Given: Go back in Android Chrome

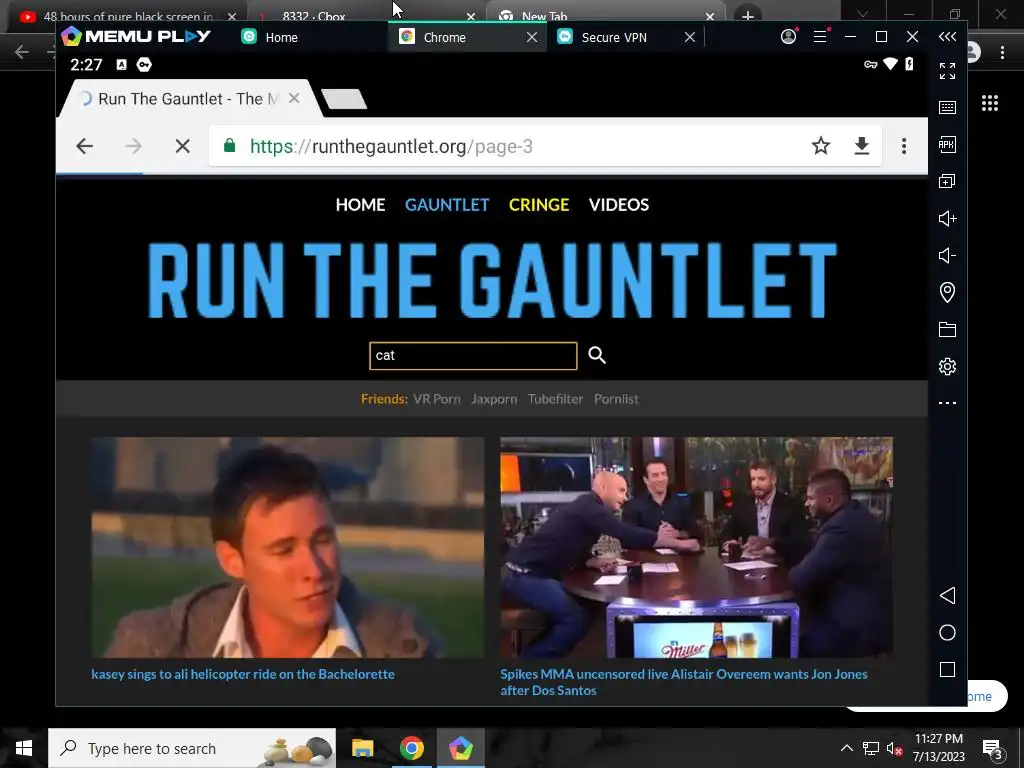Looking at the screenshot, I should 84,146.
